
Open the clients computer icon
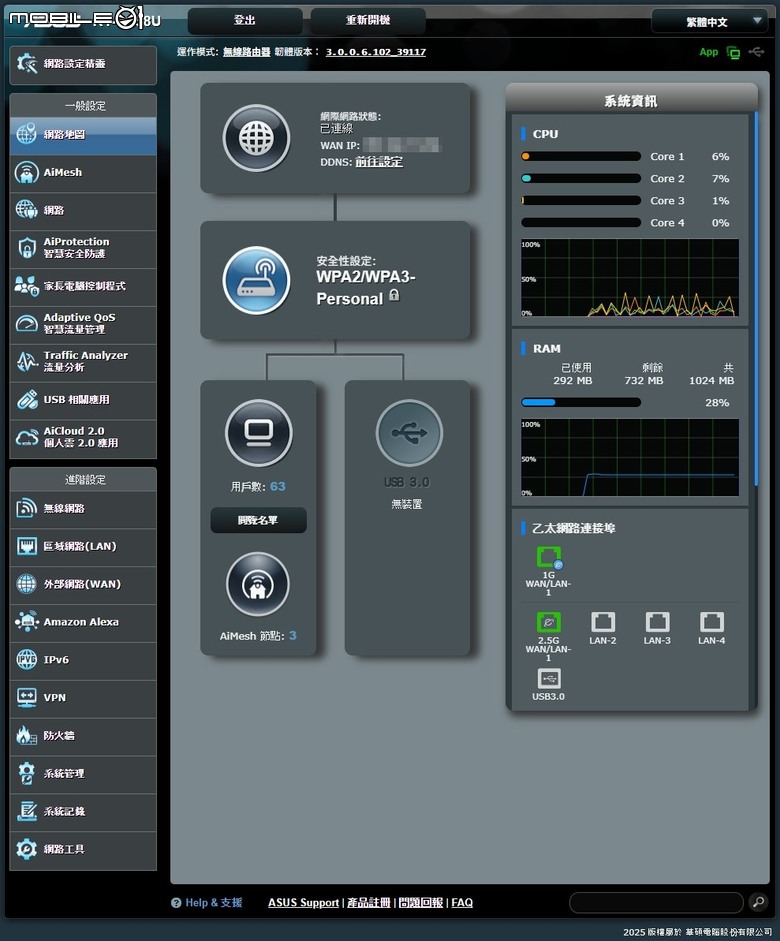tap(259, 433)
